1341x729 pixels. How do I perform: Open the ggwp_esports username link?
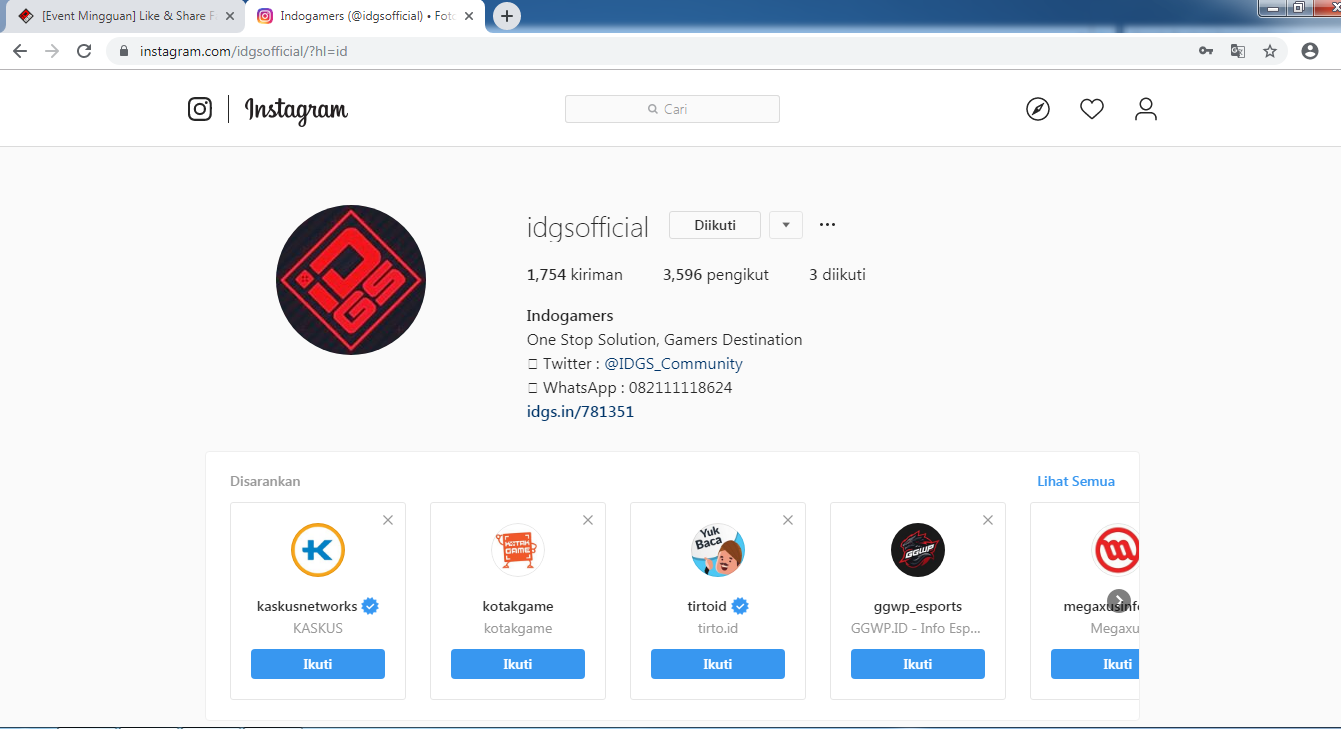918,606
